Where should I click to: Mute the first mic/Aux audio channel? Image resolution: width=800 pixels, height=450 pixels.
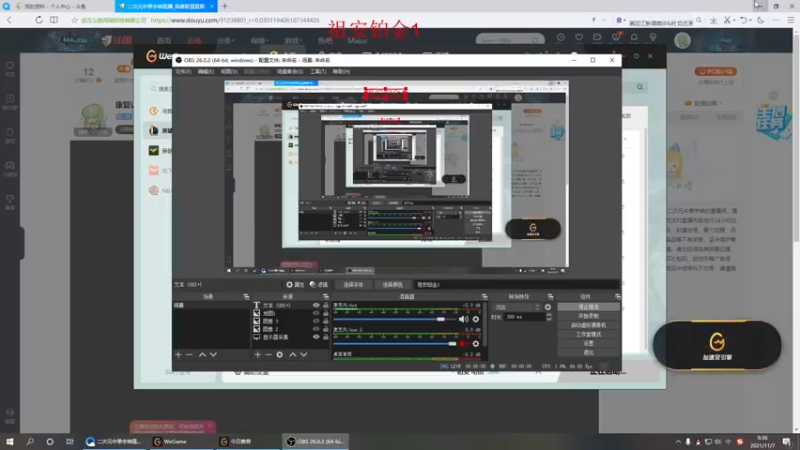(x=463, y=319)
